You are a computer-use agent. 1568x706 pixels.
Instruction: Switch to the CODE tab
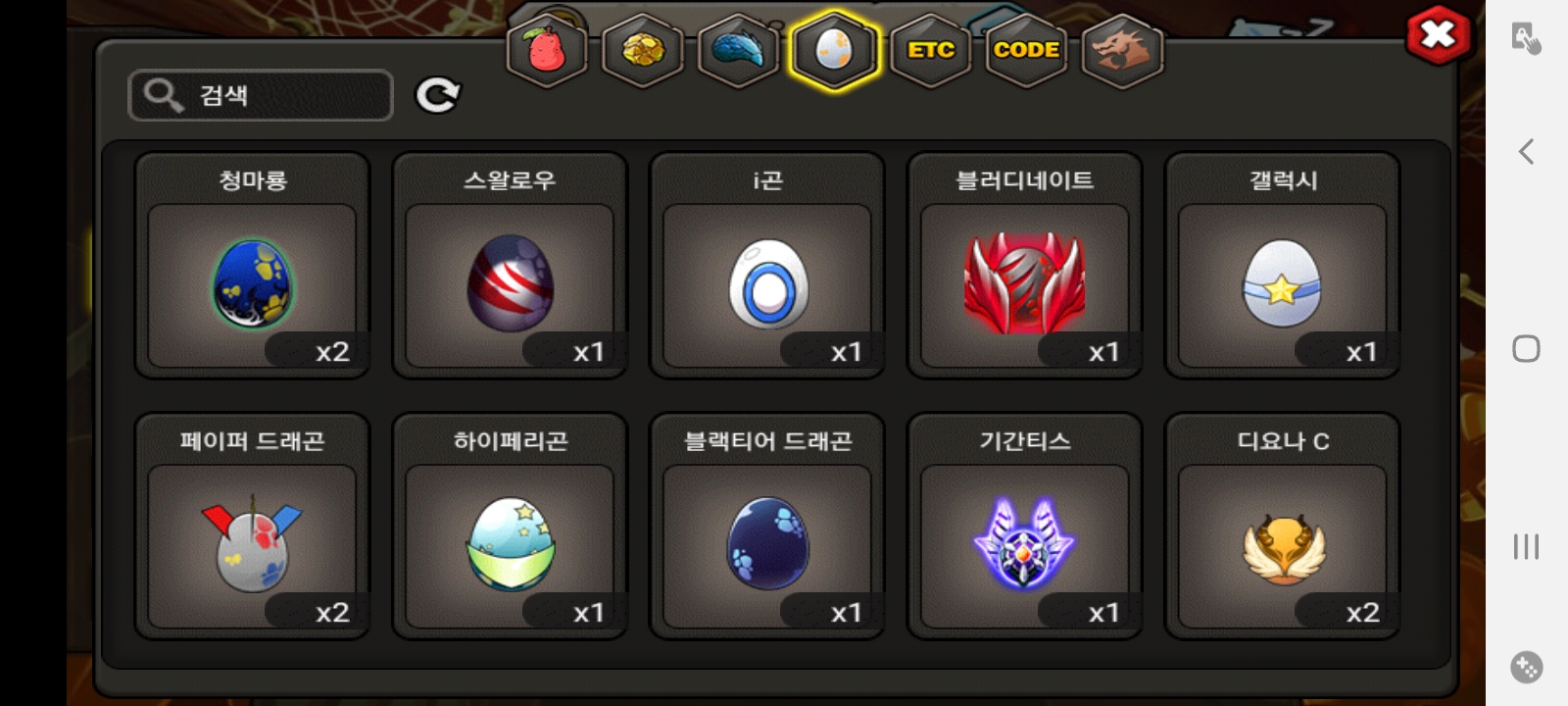pyautogui.click(x=1026, y=50)
